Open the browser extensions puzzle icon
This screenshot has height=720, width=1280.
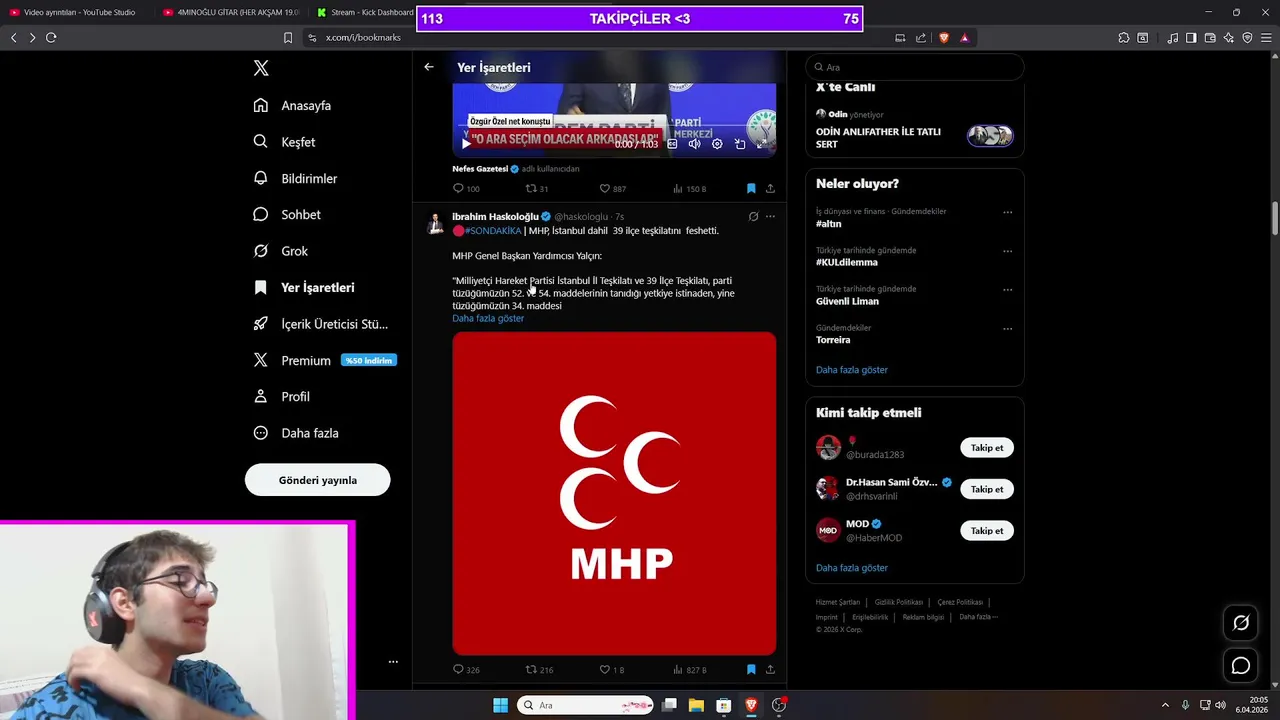1124,38
